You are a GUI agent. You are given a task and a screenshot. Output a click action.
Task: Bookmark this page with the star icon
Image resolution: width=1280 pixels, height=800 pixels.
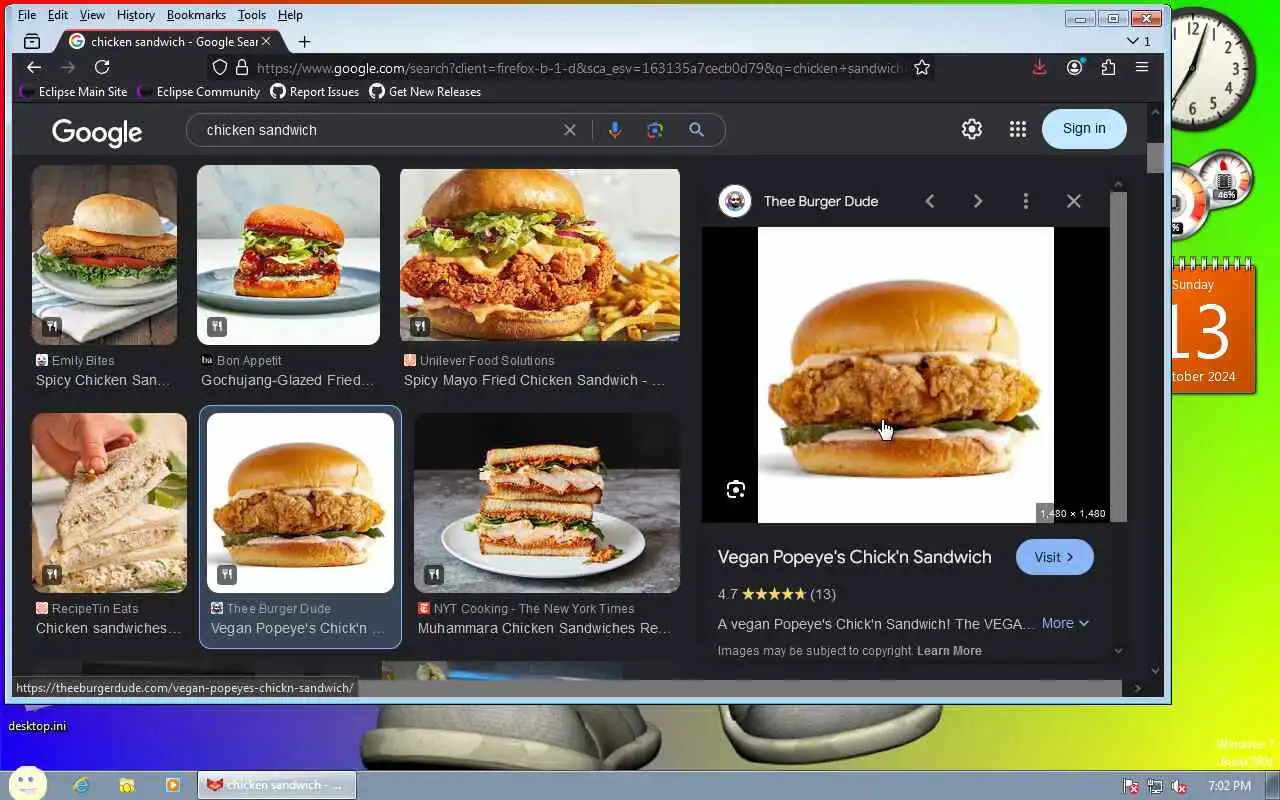point(922,67)
